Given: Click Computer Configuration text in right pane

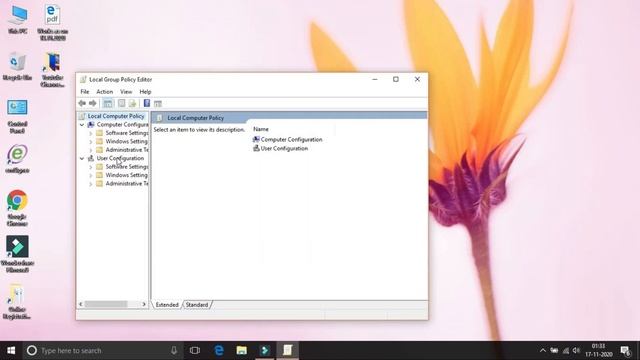Looking at the screenshot, I should 291,140.
